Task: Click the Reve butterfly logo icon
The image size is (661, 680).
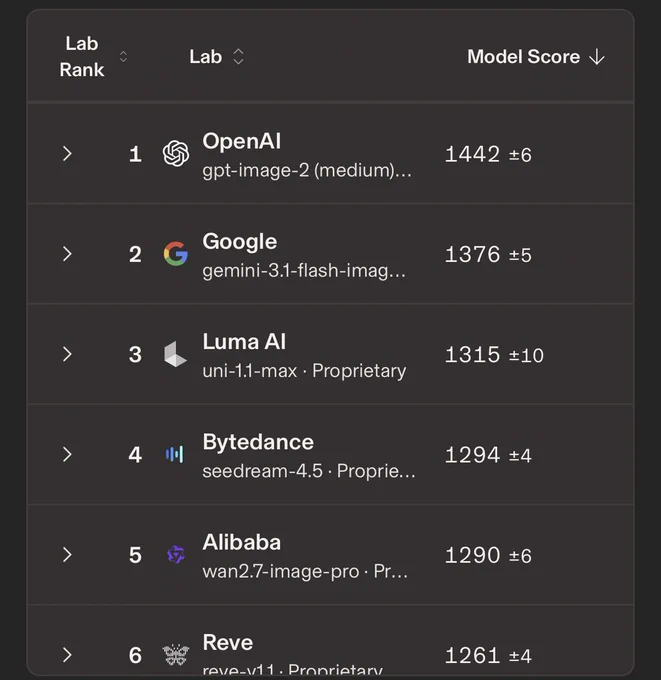Action: coord(176,654)
